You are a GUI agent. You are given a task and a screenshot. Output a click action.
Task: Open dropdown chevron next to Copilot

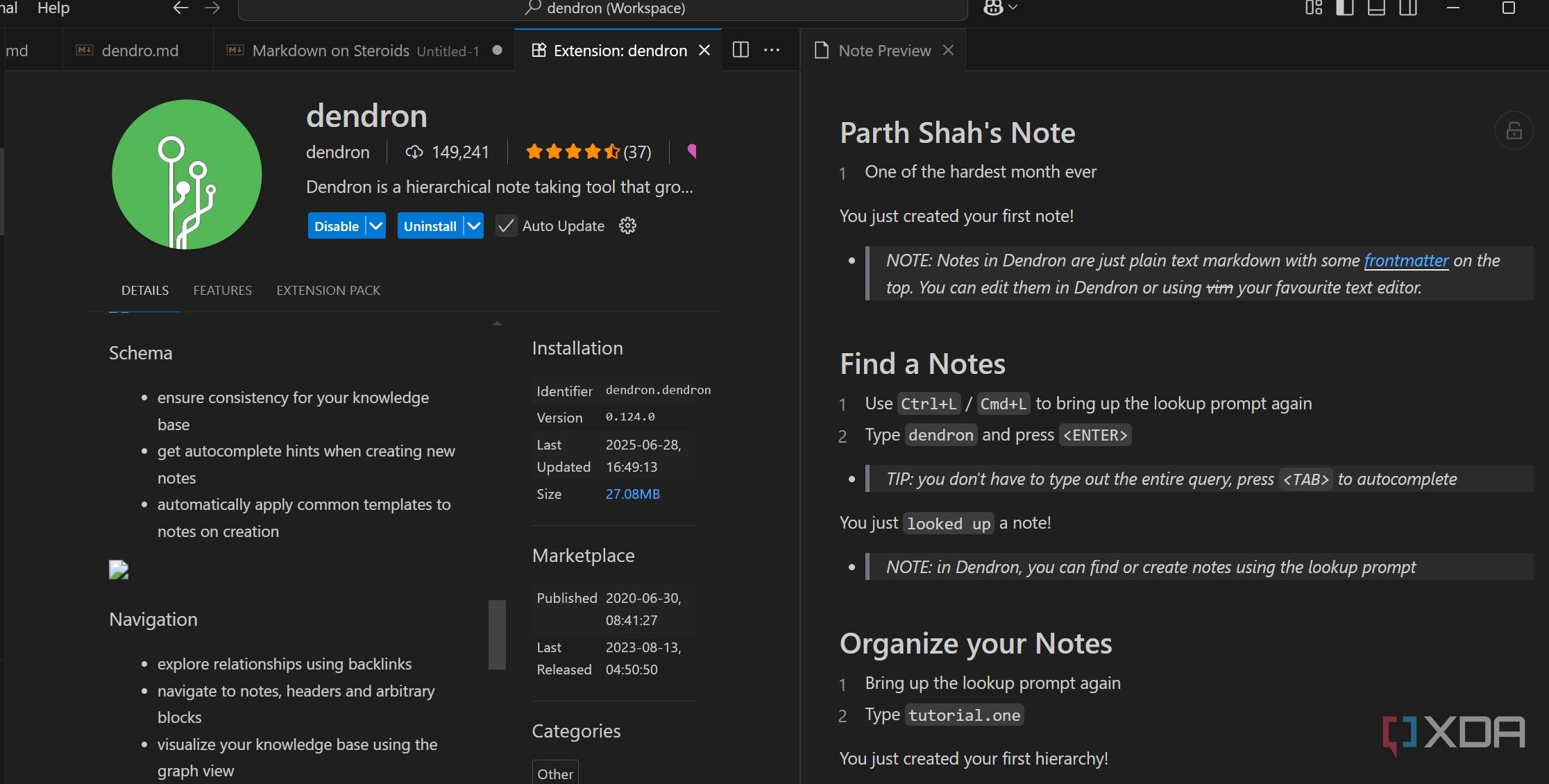pos(1013,8)
